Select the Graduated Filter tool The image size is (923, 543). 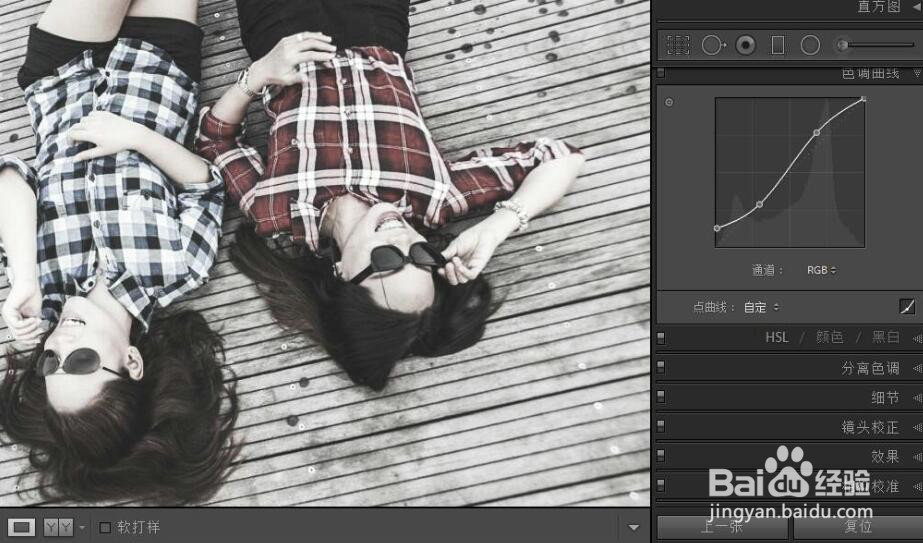(x=778, y=45)
